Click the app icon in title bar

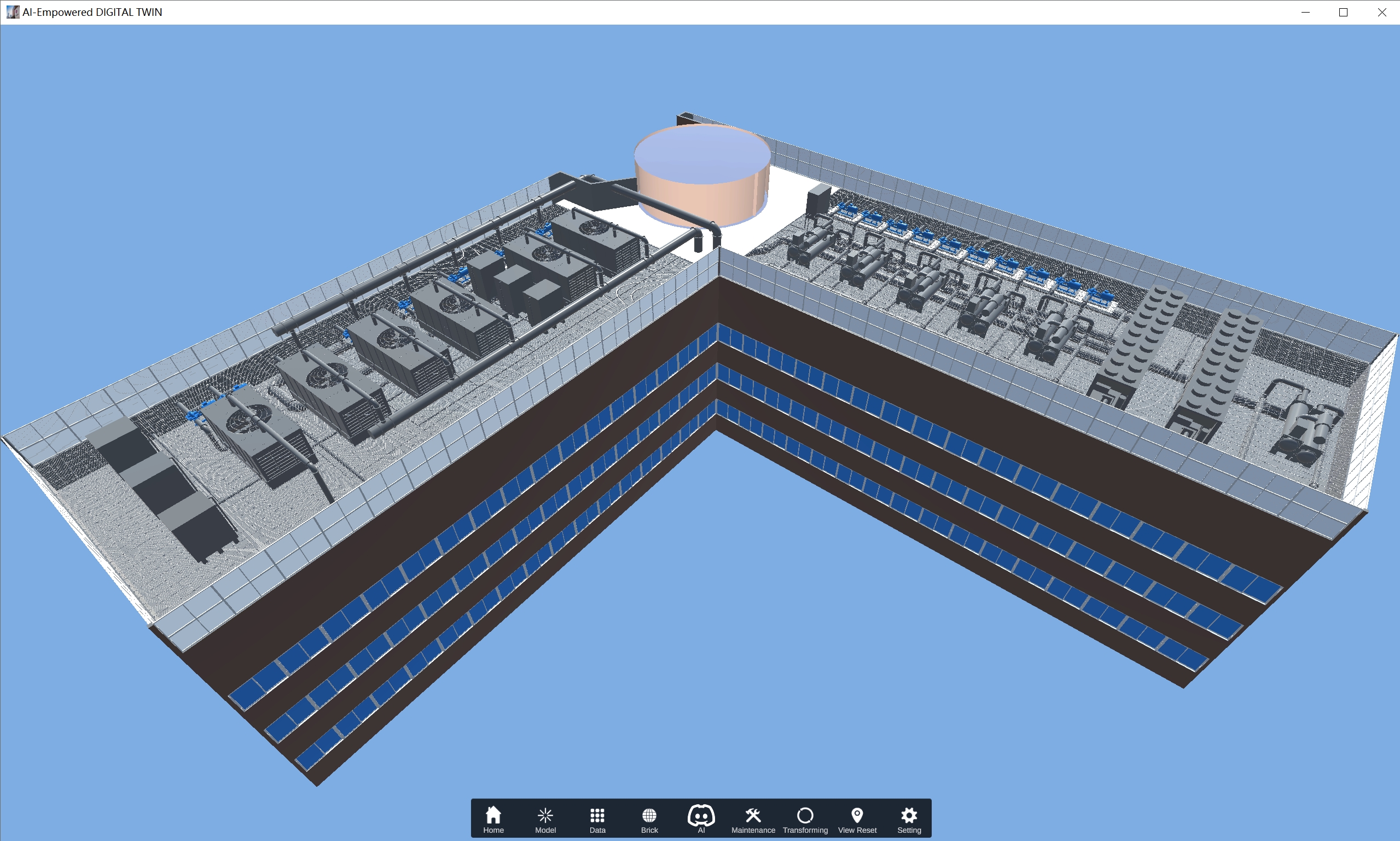pyautogui.click(x=13, y=12)
